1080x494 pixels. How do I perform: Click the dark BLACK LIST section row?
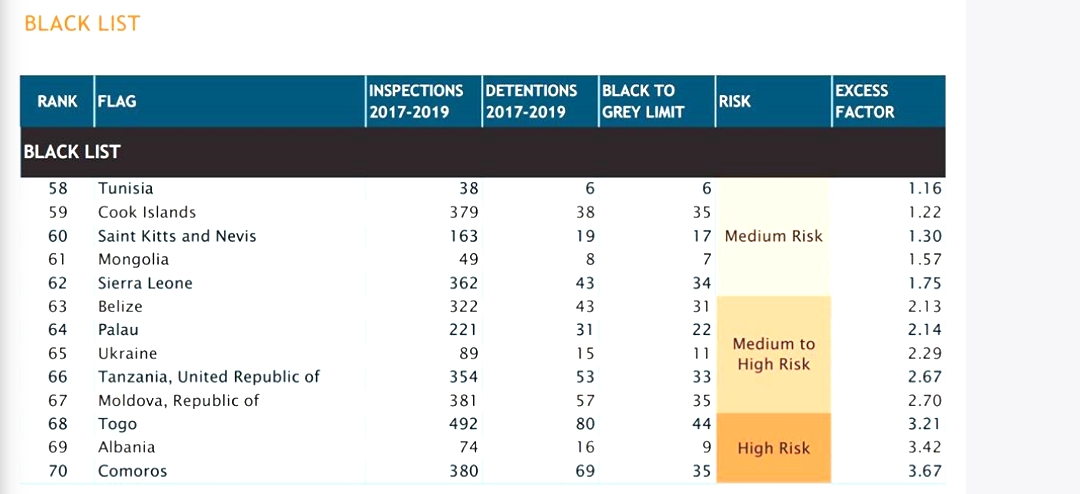point(482,152)
